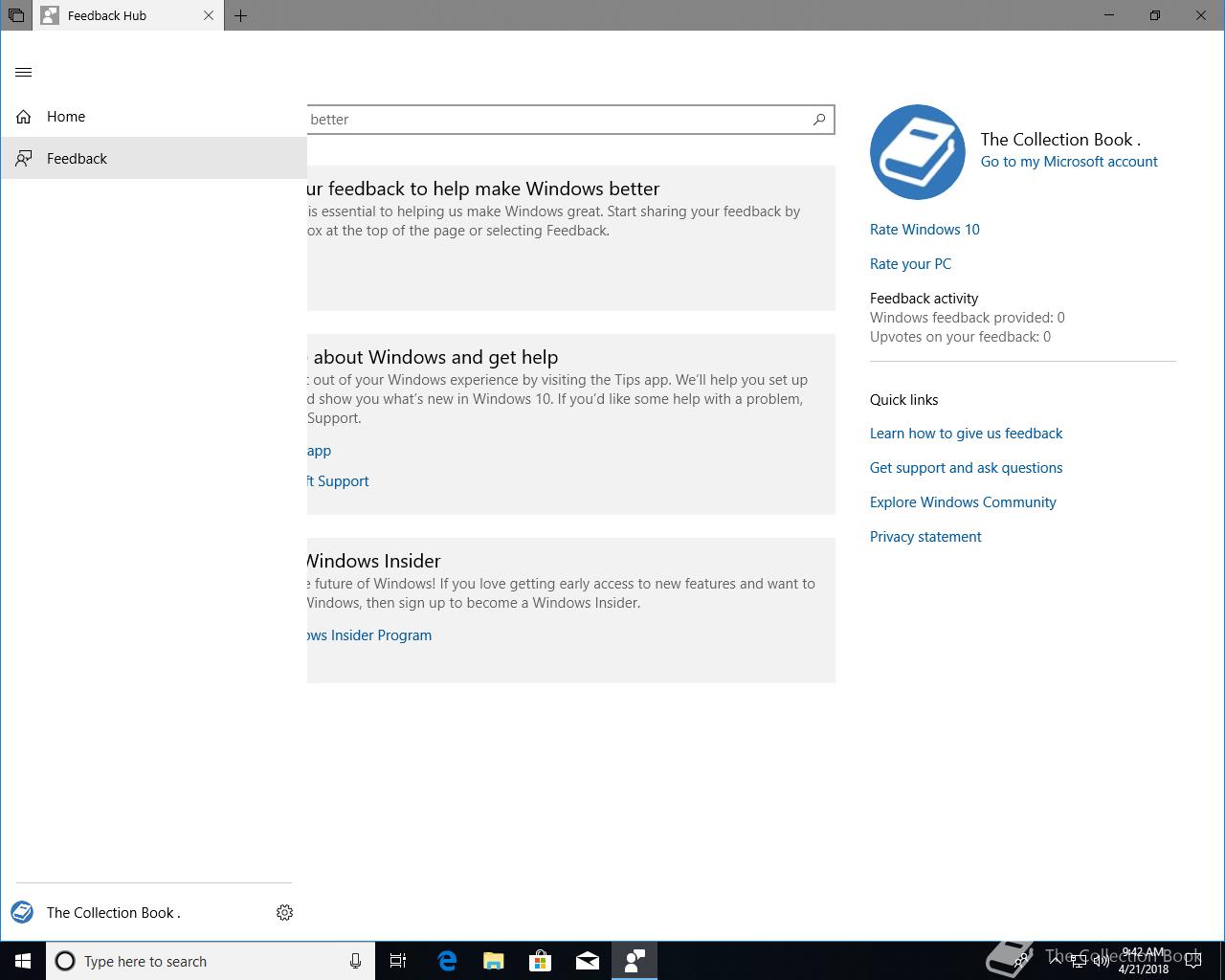Click Feedback Hub taskbar icon
Viewport: 1225px width, 980px height.
pos(634,961)
